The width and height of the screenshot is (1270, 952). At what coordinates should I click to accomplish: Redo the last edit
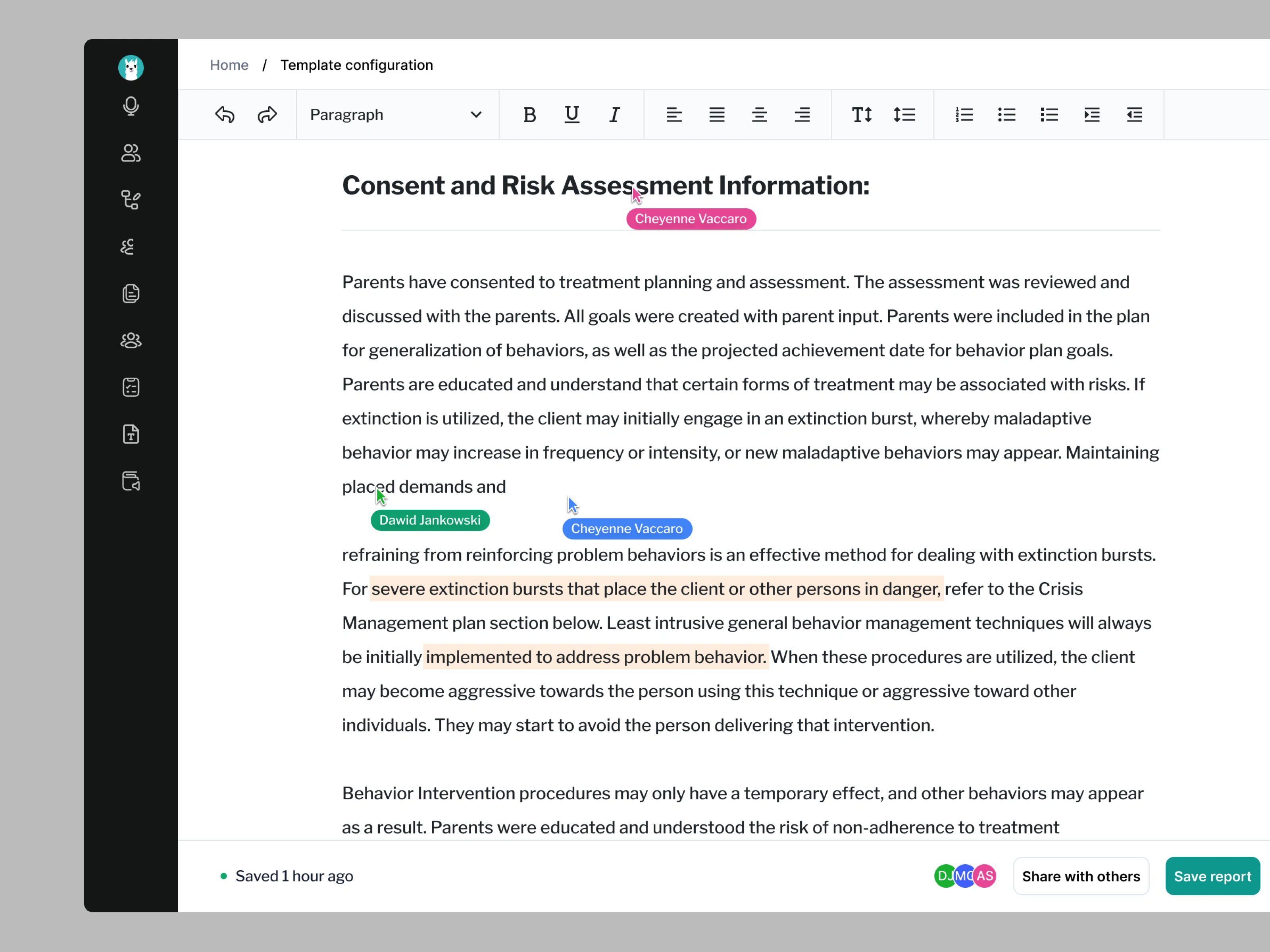click(x=267, y=115)
